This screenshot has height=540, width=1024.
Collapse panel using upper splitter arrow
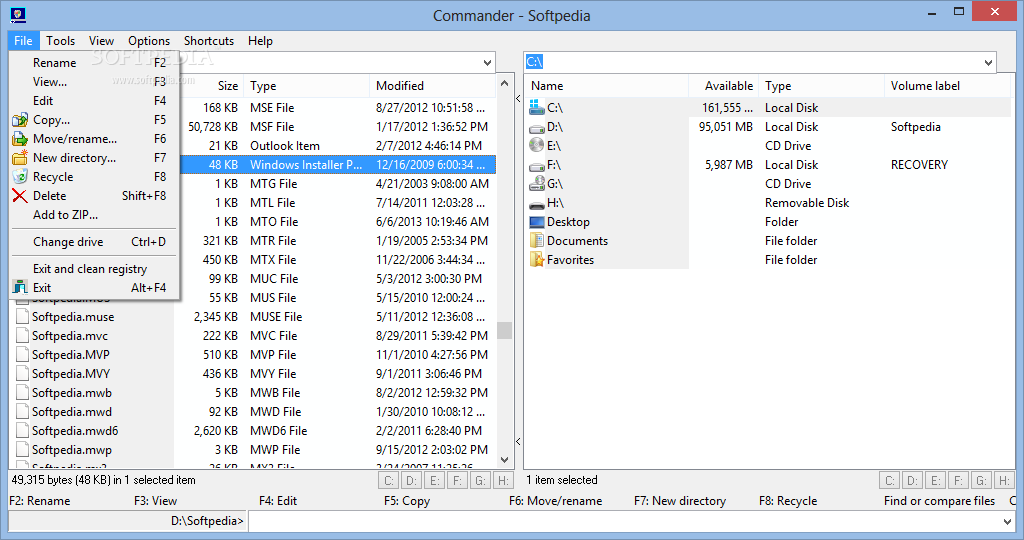pos(519,99)
